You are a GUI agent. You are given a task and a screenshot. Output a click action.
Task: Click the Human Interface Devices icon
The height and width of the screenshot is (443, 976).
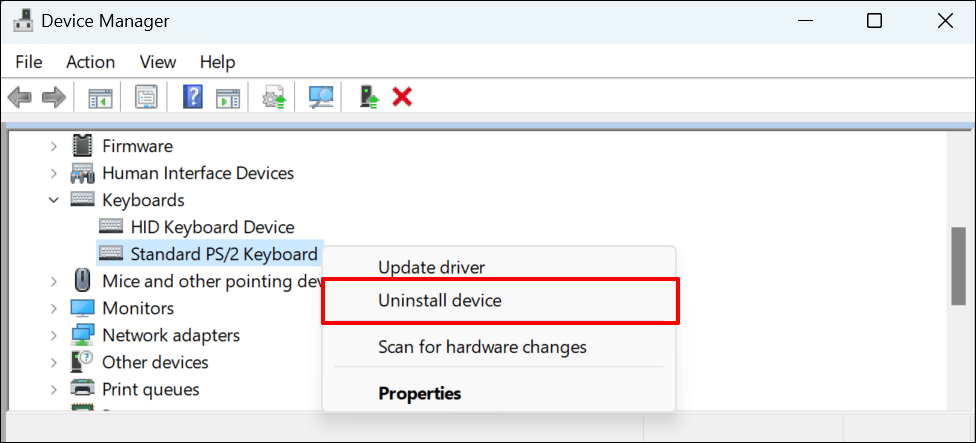point(82,173)
